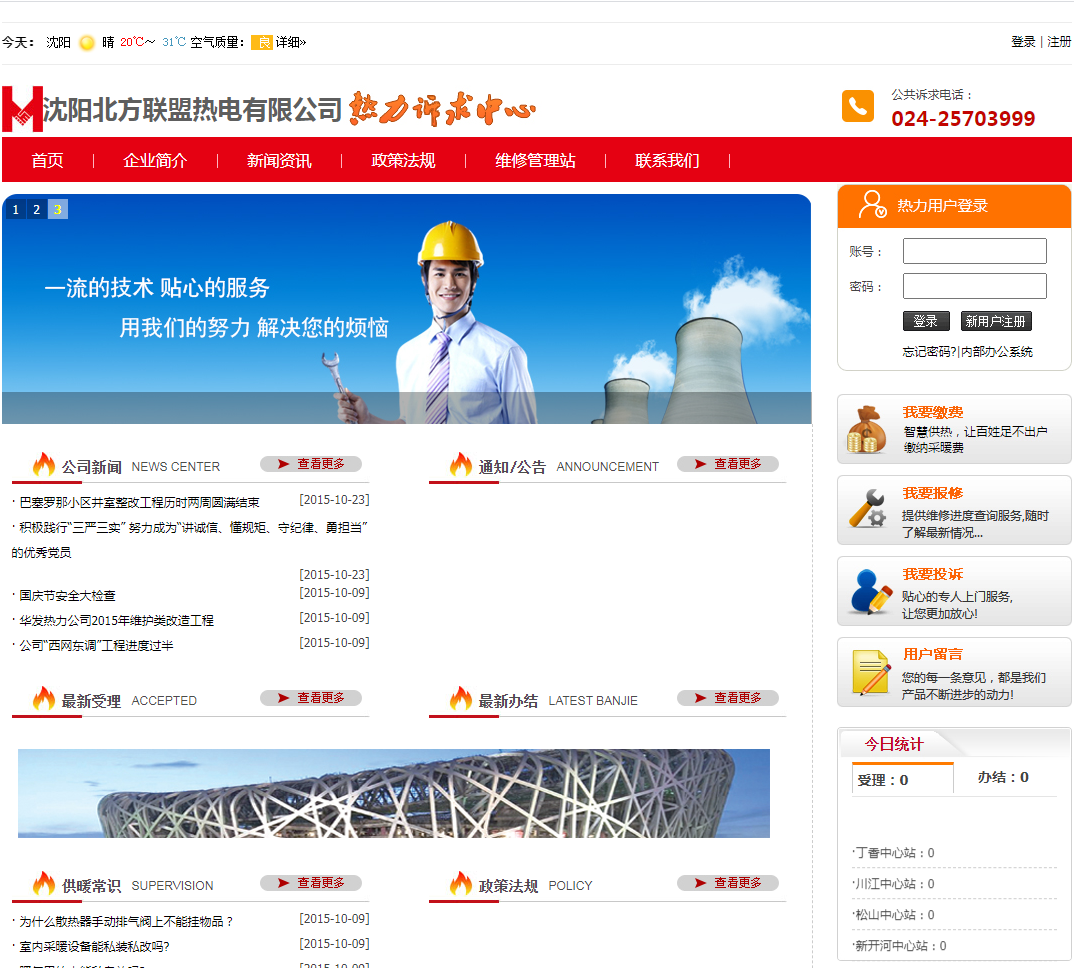Open news about 积极践行"三严三实"

190,540
